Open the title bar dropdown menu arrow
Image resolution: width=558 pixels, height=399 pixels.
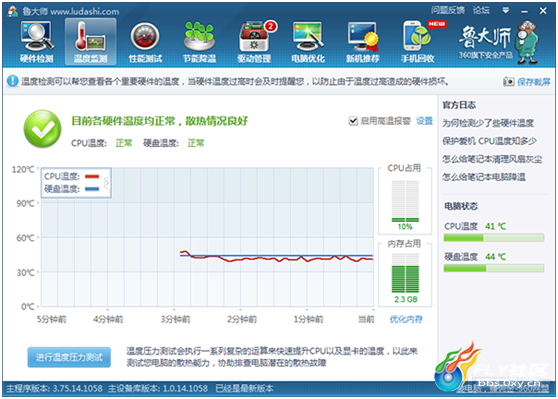click(505, 11)
